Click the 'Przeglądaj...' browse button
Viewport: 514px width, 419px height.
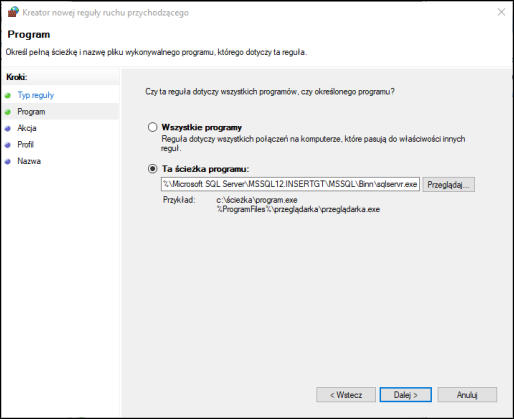pyautogui.click(x=448, y=184)
